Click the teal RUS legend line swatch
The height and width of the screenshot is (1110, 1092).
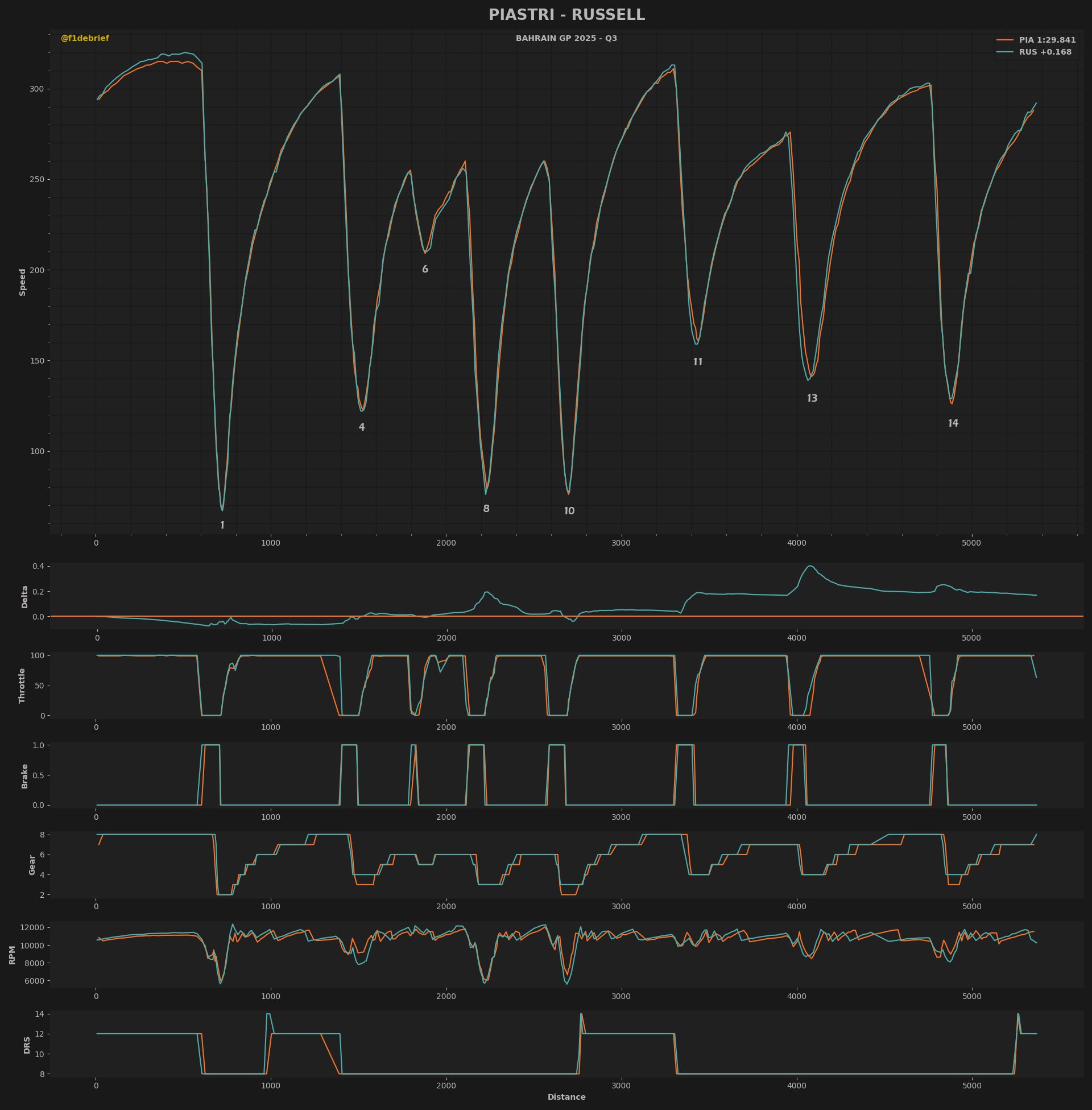[1004, 52]
